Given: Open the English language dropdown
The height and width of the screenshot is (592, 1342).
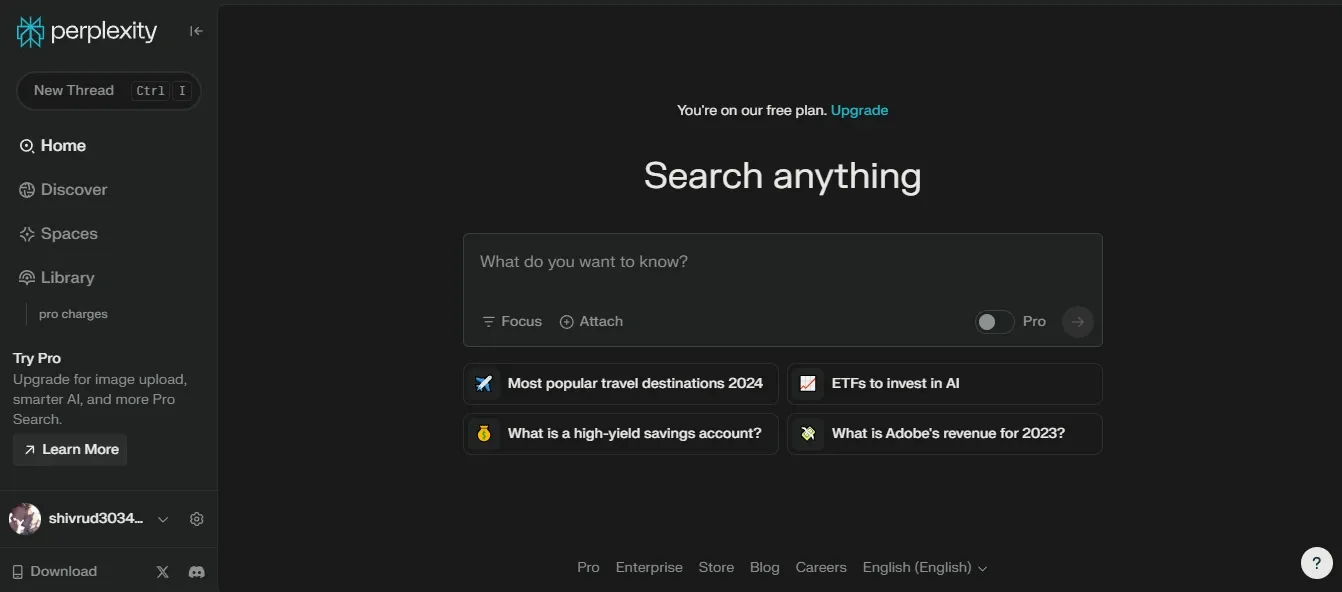Looking at the screenshot, I should (924, 567).
